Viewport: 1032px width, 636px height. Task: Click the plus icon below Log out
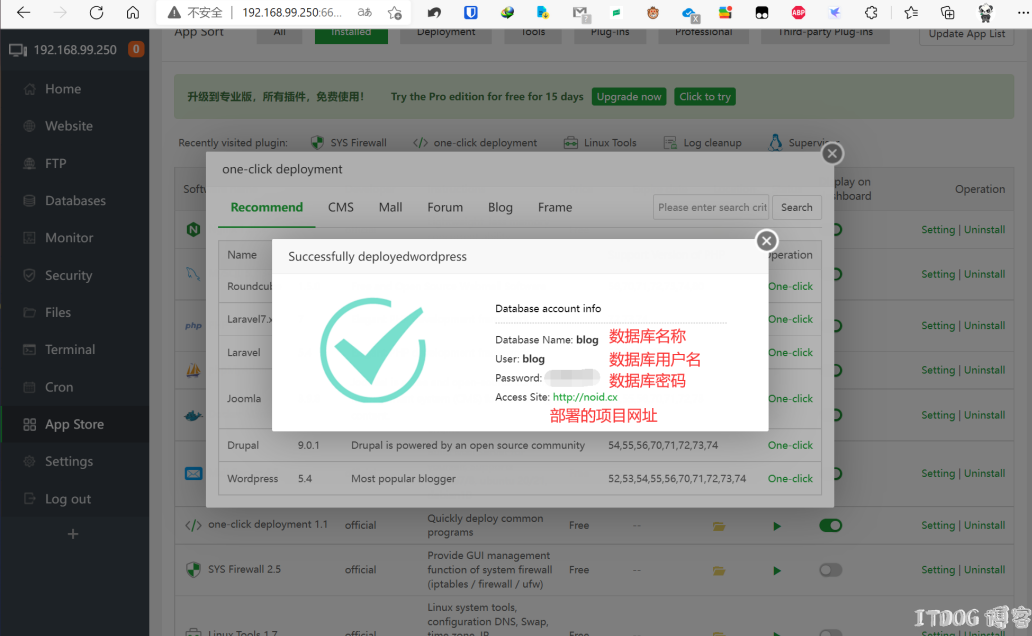point(73,534)
